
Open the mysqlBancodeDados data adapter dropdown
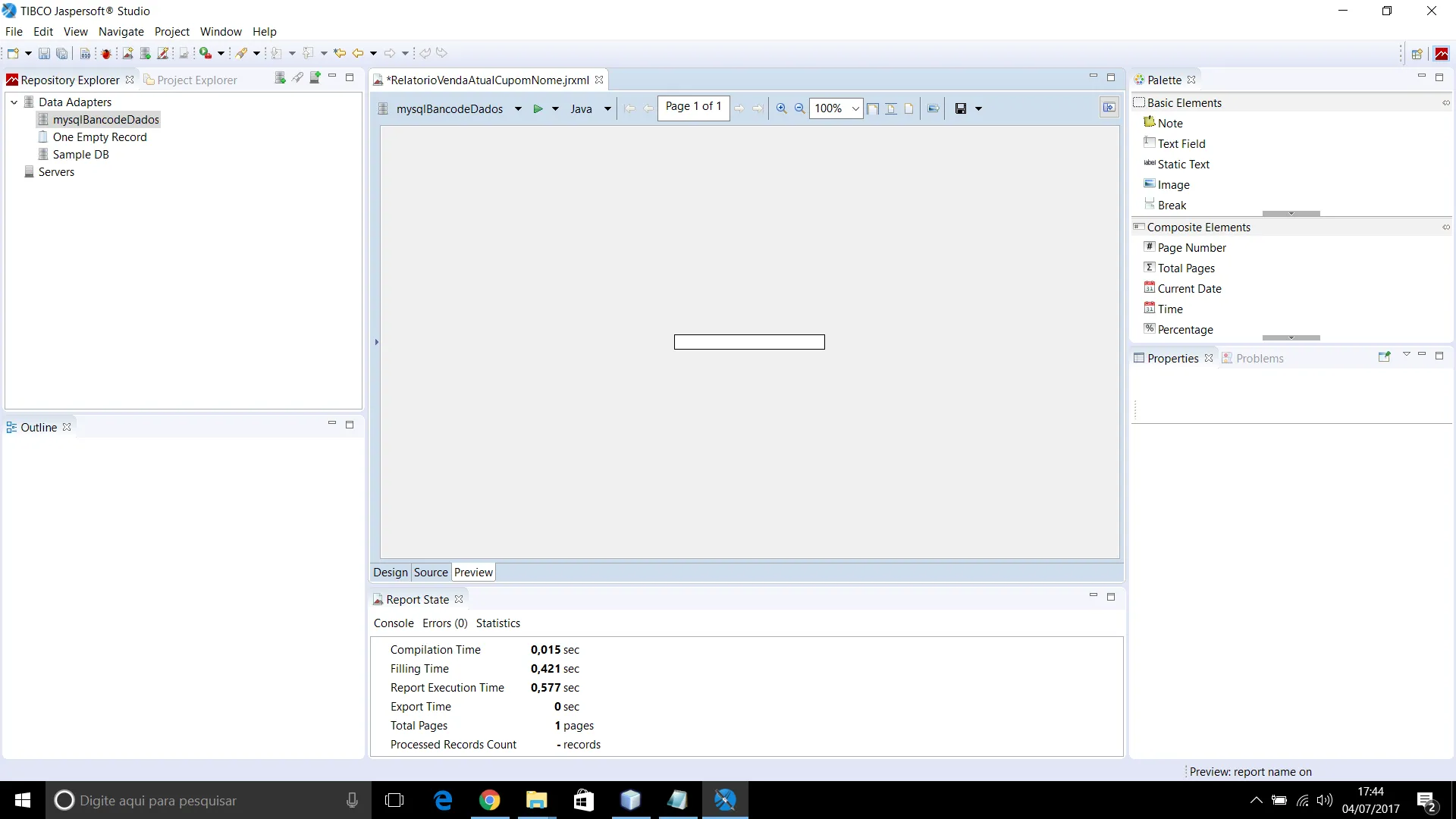tap(518, 108)
